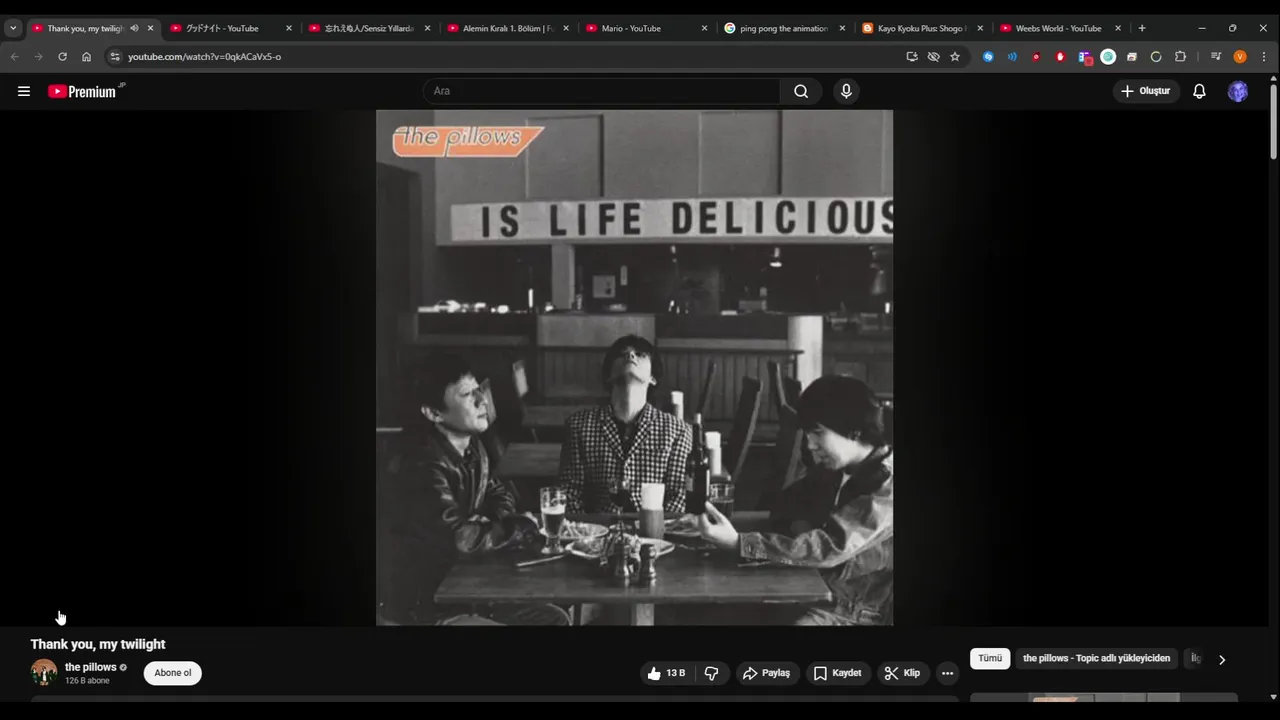Click the address bar URL

pyautogui.click(x=204, y=57)
